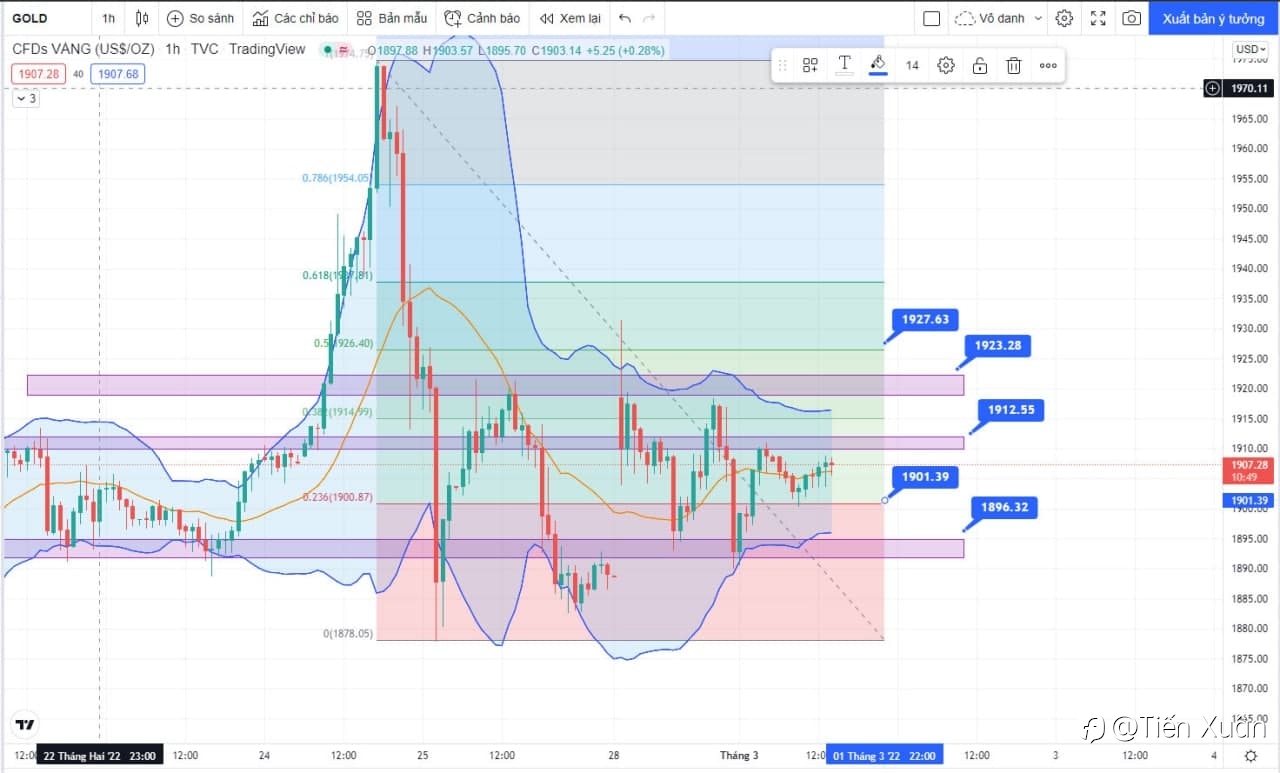The height and width of the screenshot is (773, 1280).
Task: Open drawing settings gear in floating toolbar
Action: [x=946, y=65]
